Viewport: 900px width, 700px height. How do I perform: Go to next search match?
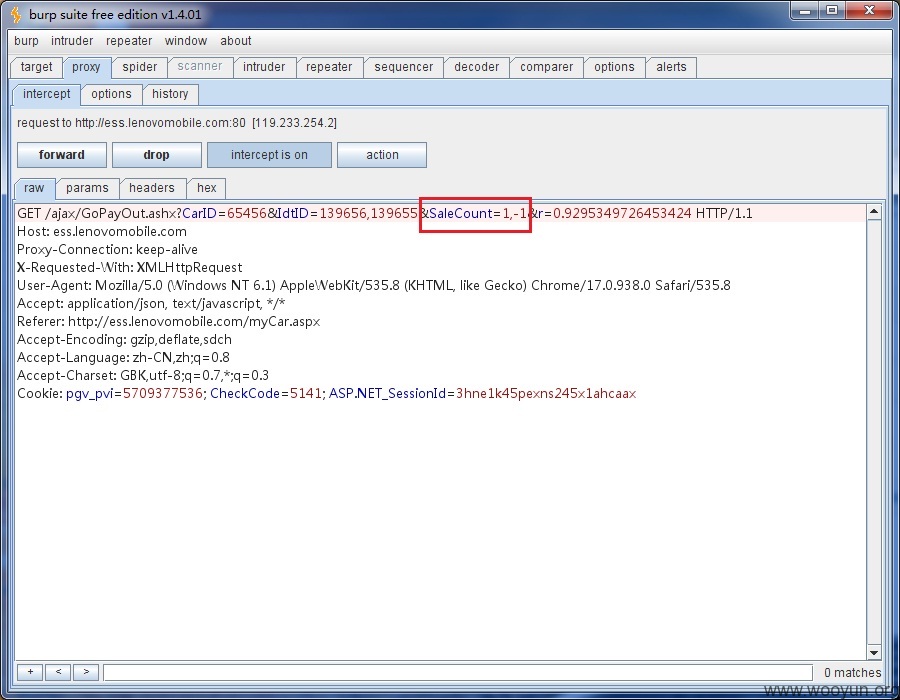click(x=86, y=672)
